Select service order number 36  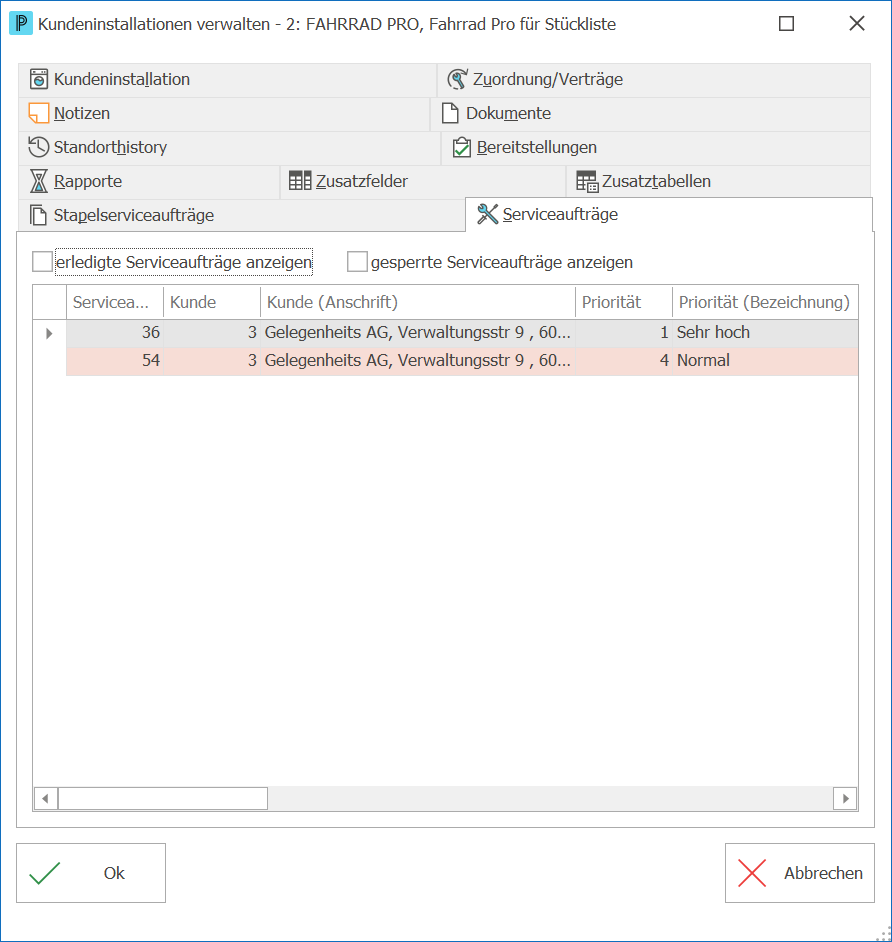(115, 333)
